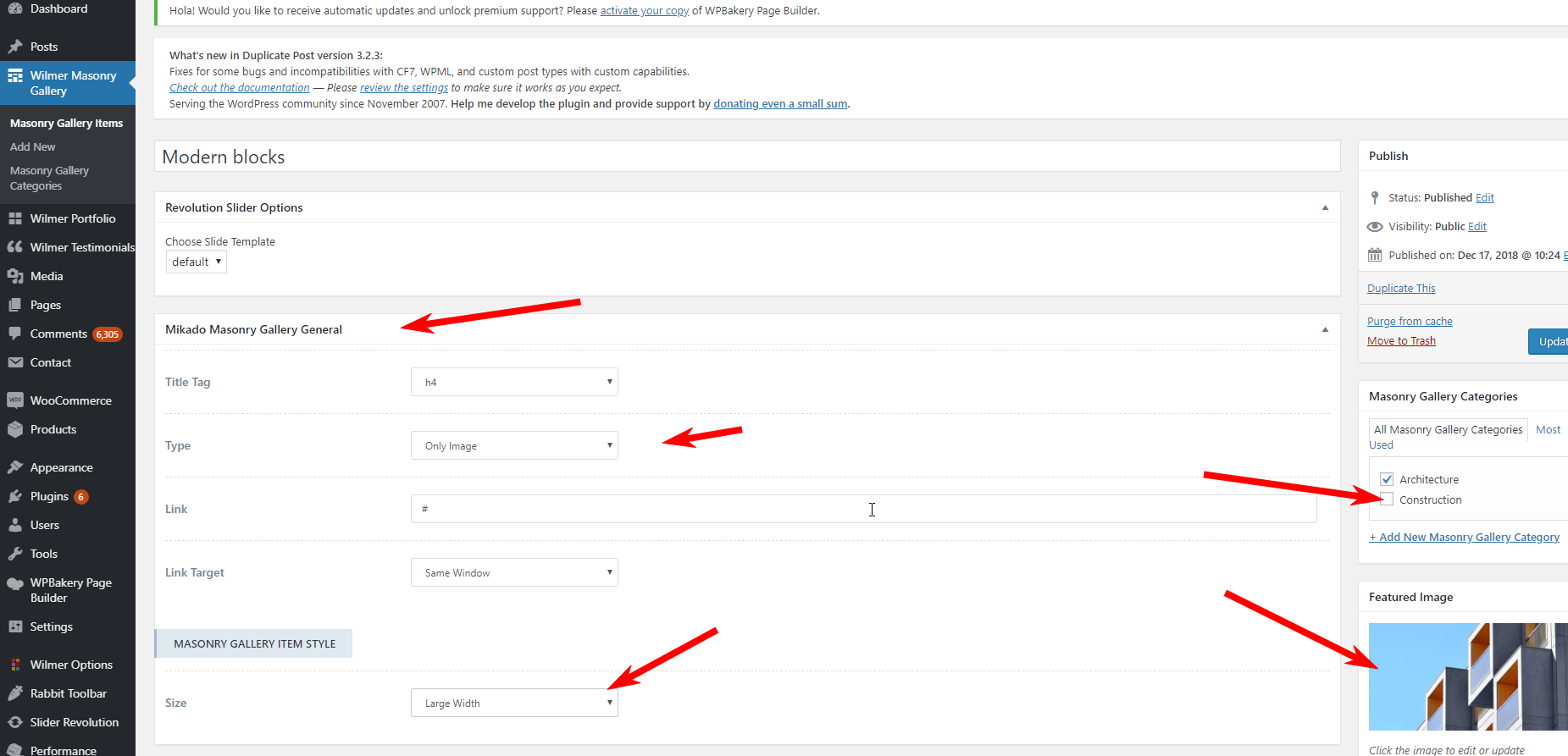Click the Products box icon
1568x756 pixels.
click(x=15, y=429)
